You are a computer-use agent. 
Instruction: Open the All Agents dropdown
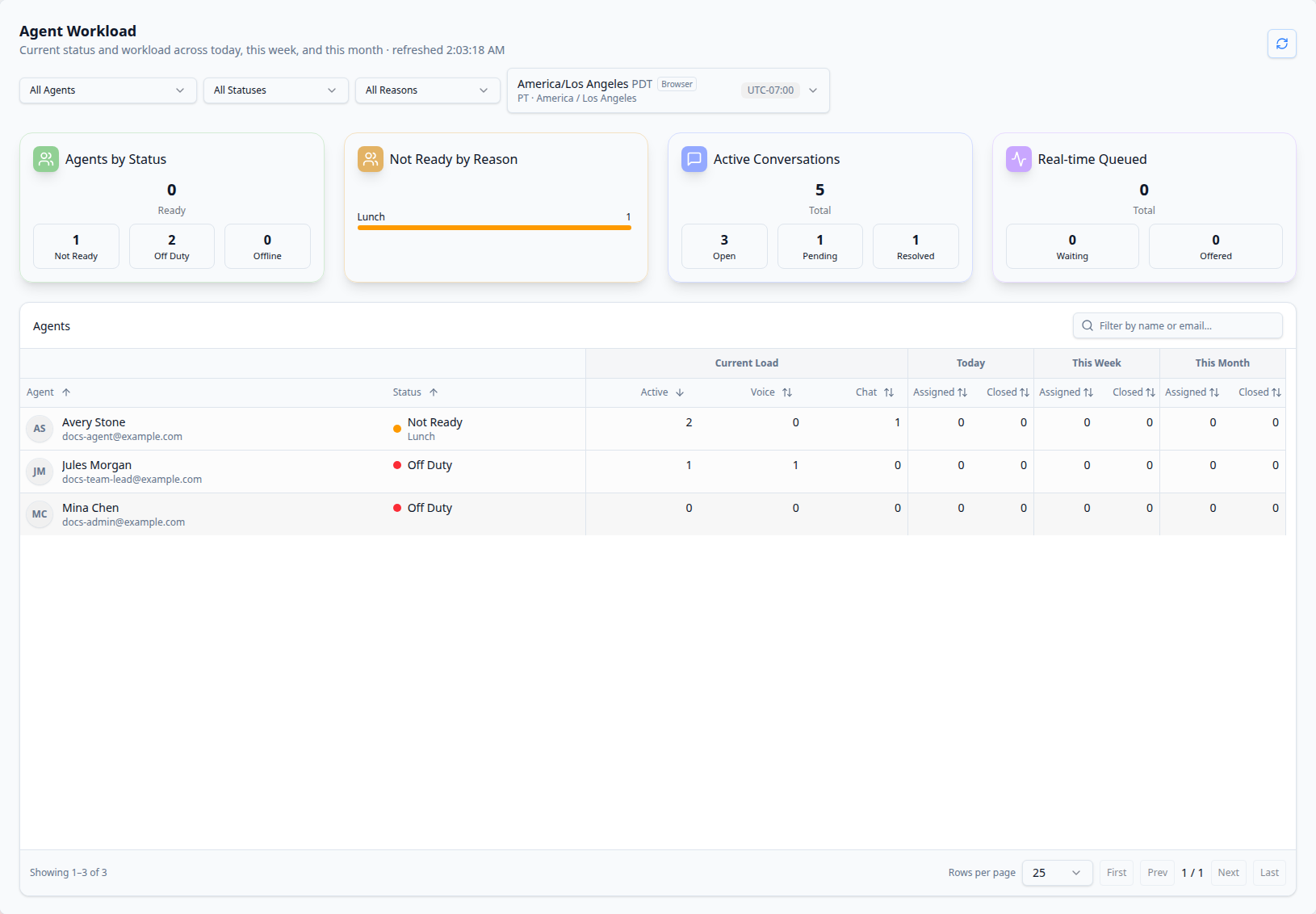(x=108, y=90)
